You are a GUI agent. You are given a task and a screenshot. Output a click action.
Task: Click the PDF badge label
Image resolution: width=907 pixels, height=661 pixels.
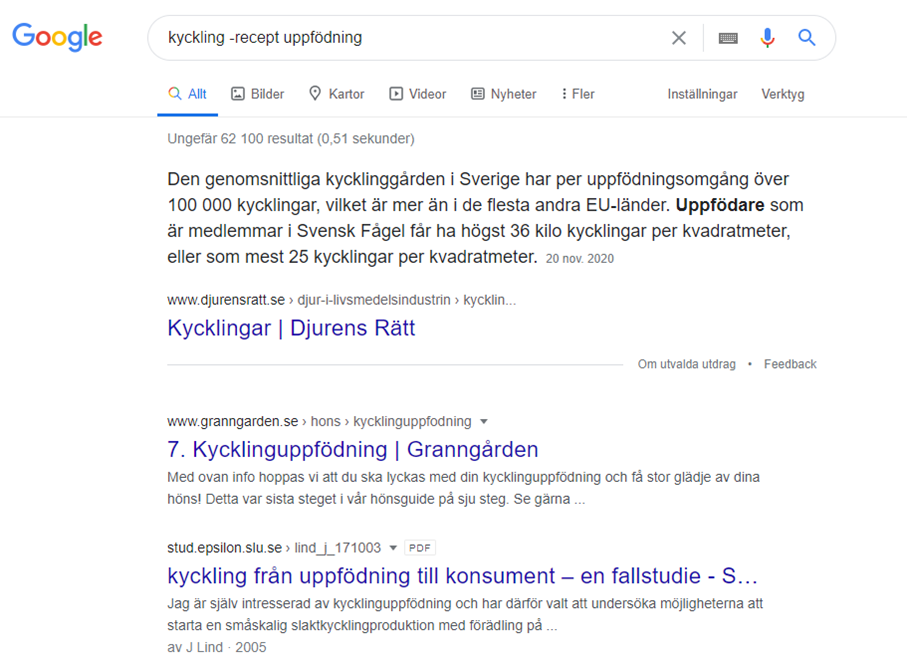tap(419, 548)
